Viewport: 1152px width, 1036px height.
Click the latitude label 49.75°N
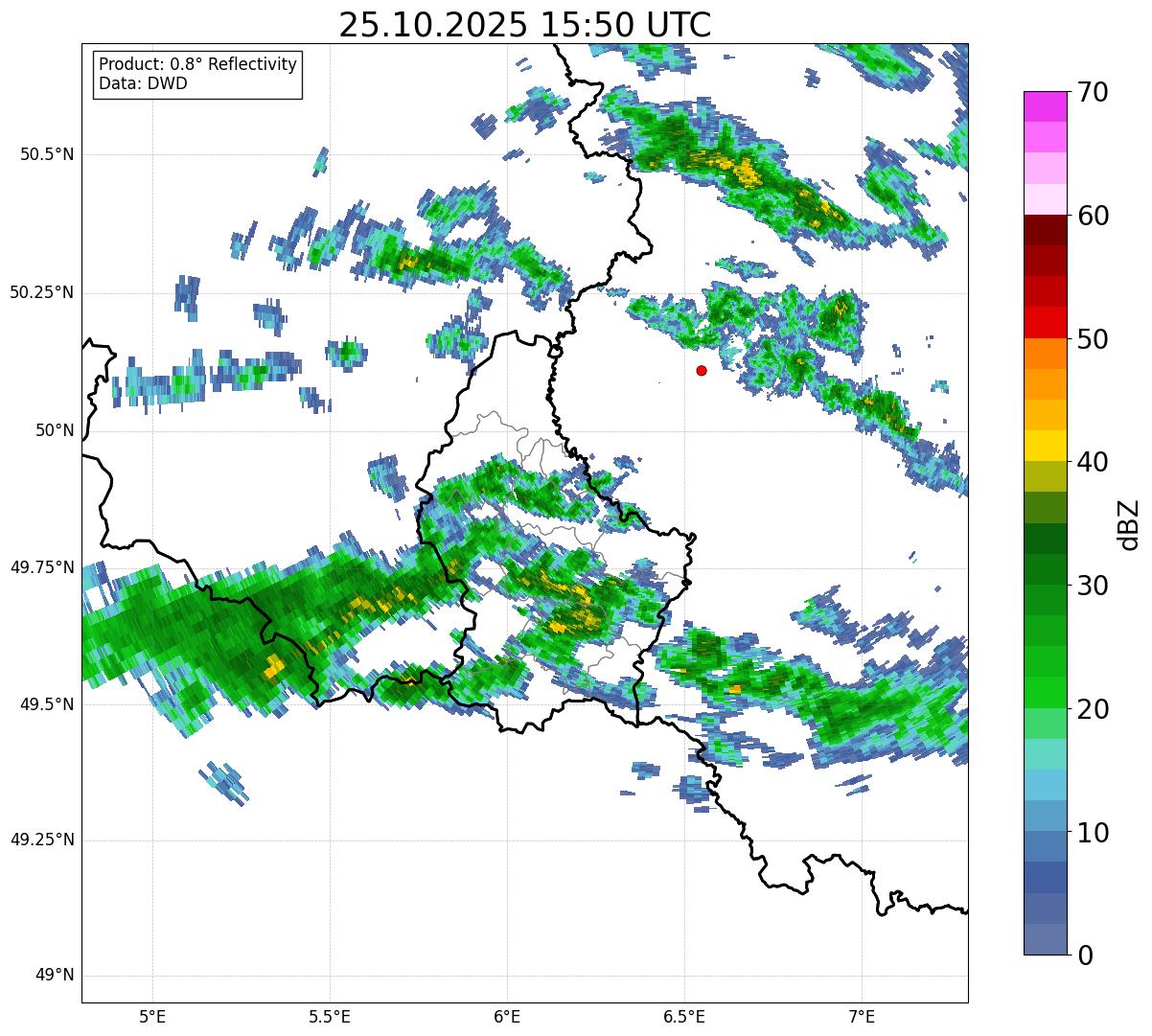tap(42, 567)
